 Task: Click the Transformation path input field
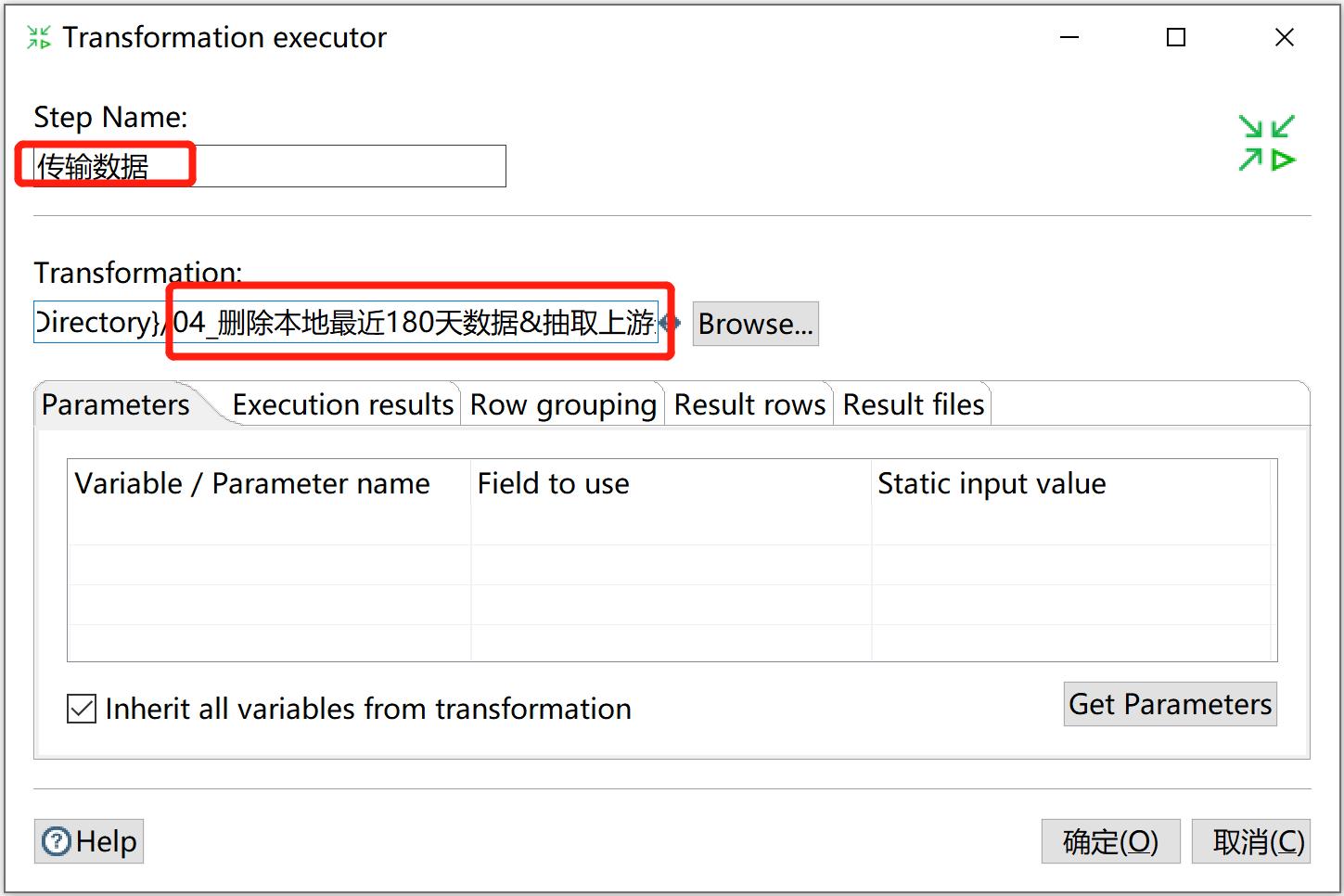(346, 322)
